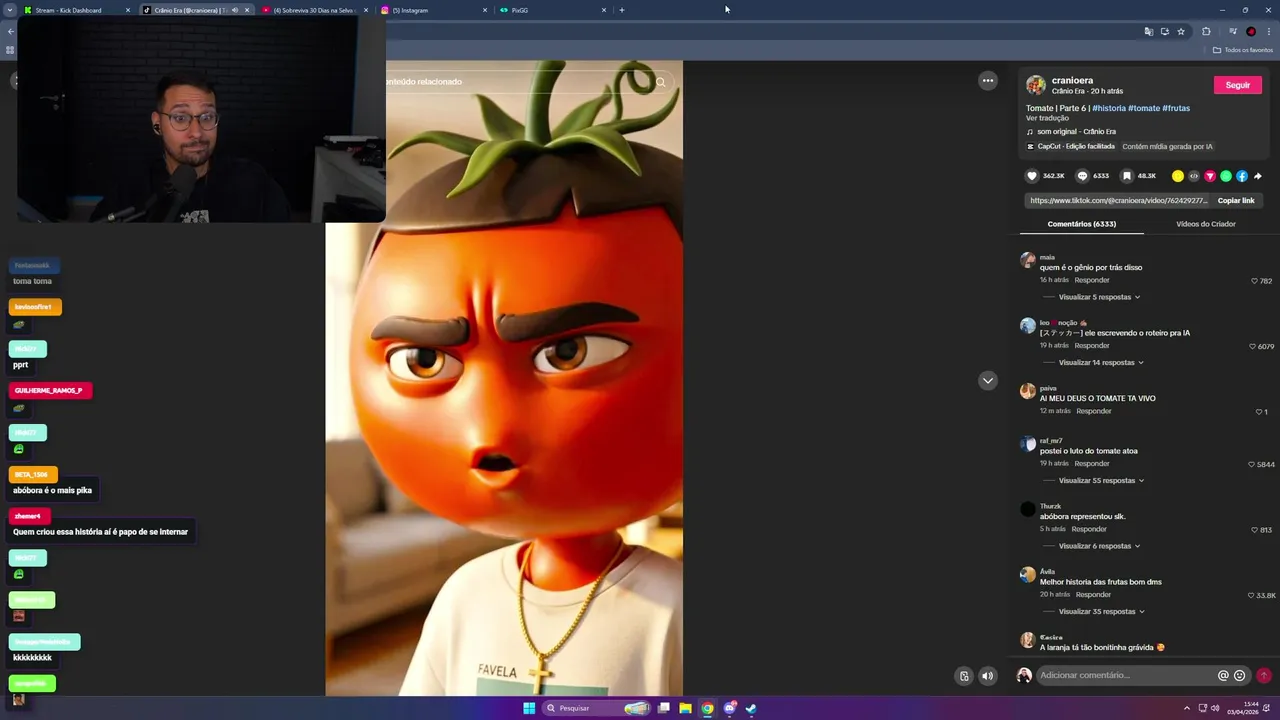The image size is (1280, 720).
Task: Switch to Comentários (6333) tab
Action: coord(1082,224)
